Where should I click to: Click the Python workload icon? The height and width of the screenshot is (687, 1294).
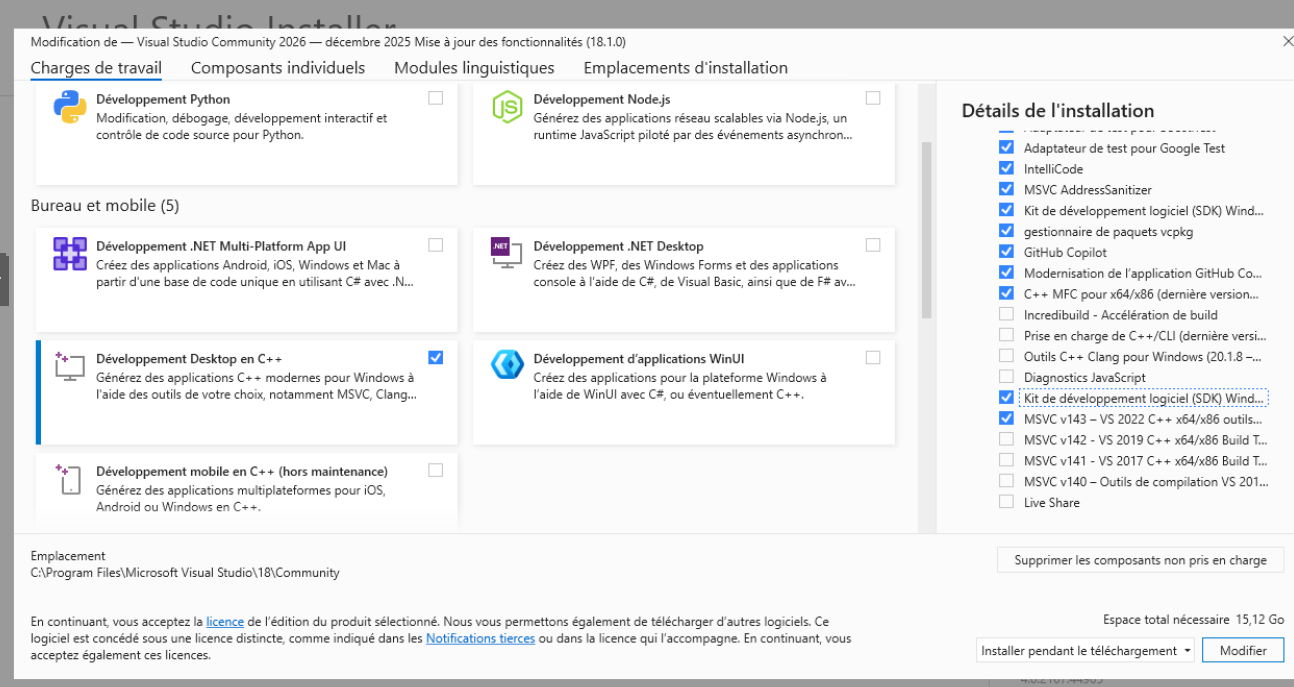[70, 107]
